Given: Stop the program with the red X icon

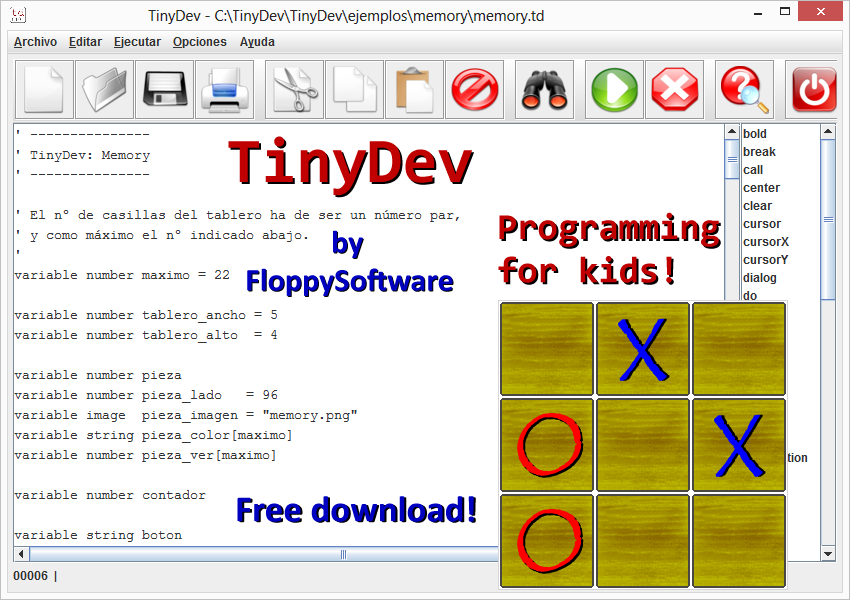Looking at the screenshot, I should (674, 89).
